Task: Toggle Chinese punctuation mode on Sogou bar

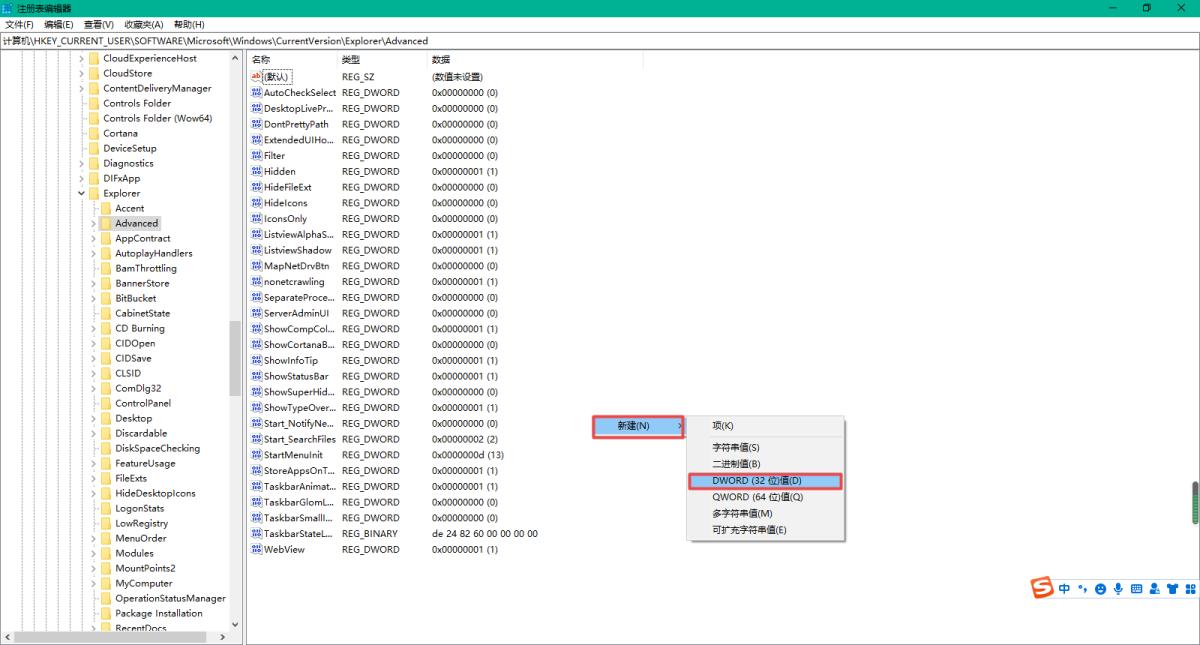Action: pos(1082,590)
